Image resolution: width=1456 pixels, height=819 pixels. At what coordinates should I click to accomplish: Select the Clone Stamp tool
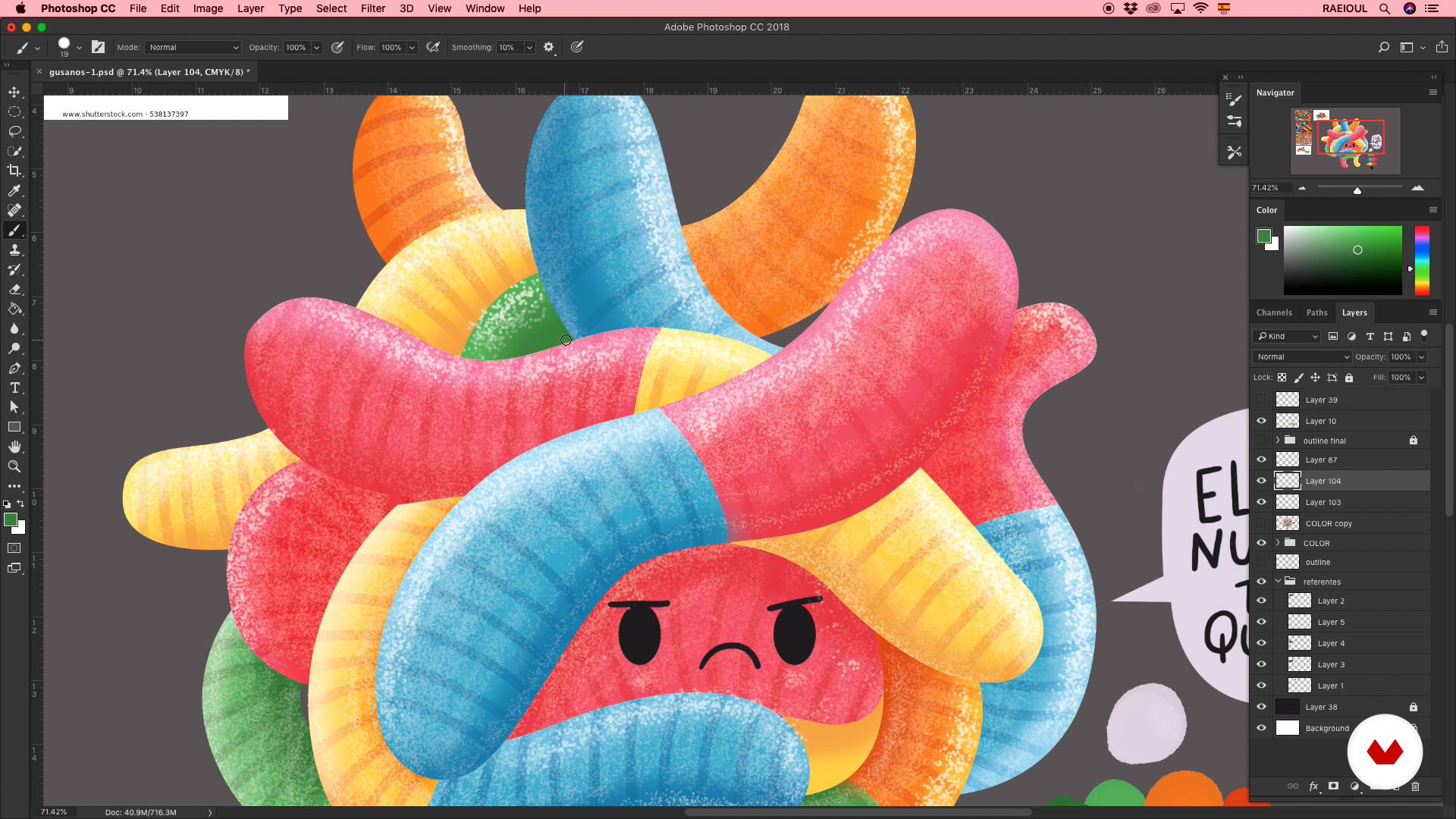[x=14, y=250]
